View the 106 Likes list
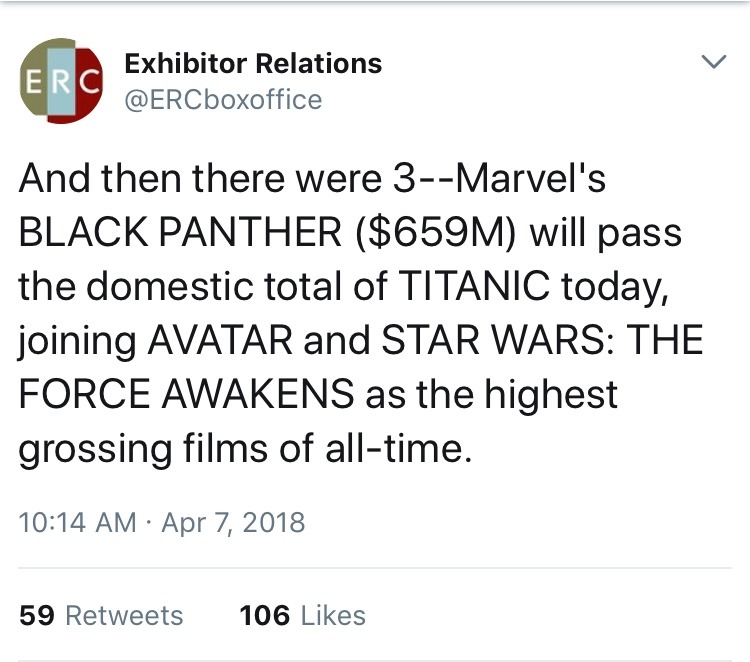The width and height of the screenshot is (750, 662). click(302, 615)
